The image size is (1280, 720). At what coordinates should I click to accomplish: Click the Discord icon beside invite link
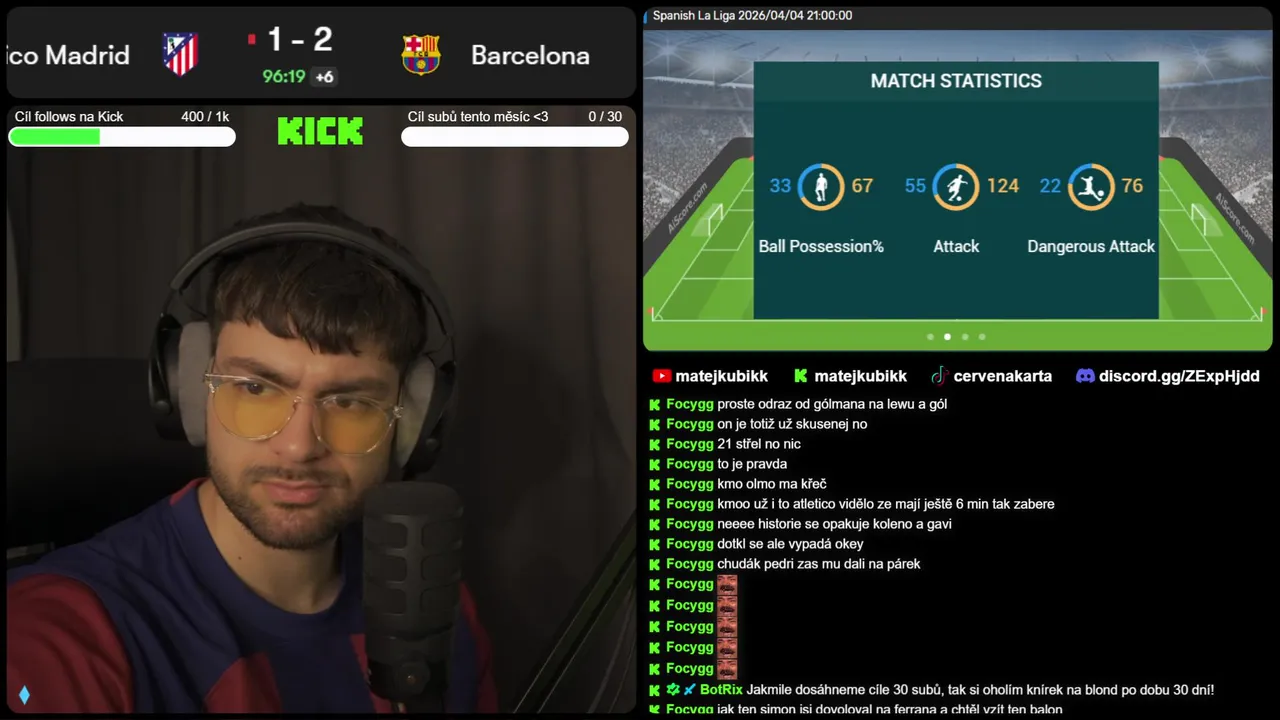(1085, 376)
